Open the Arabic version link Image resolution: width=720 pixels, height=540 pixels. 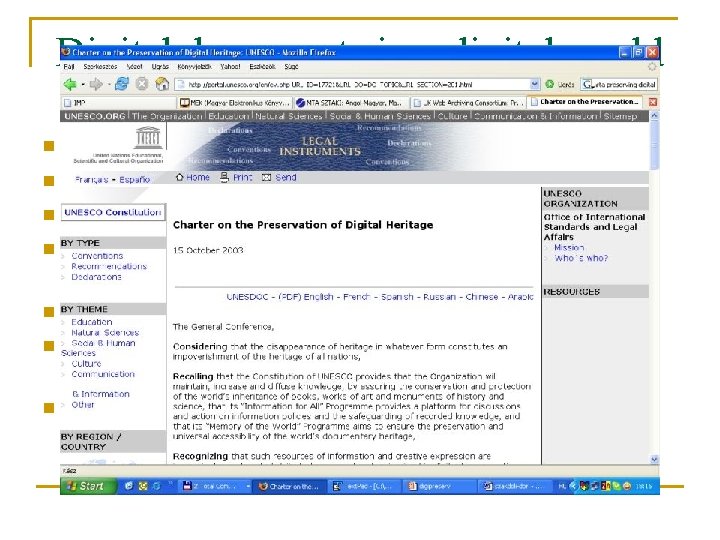[520, 297]
